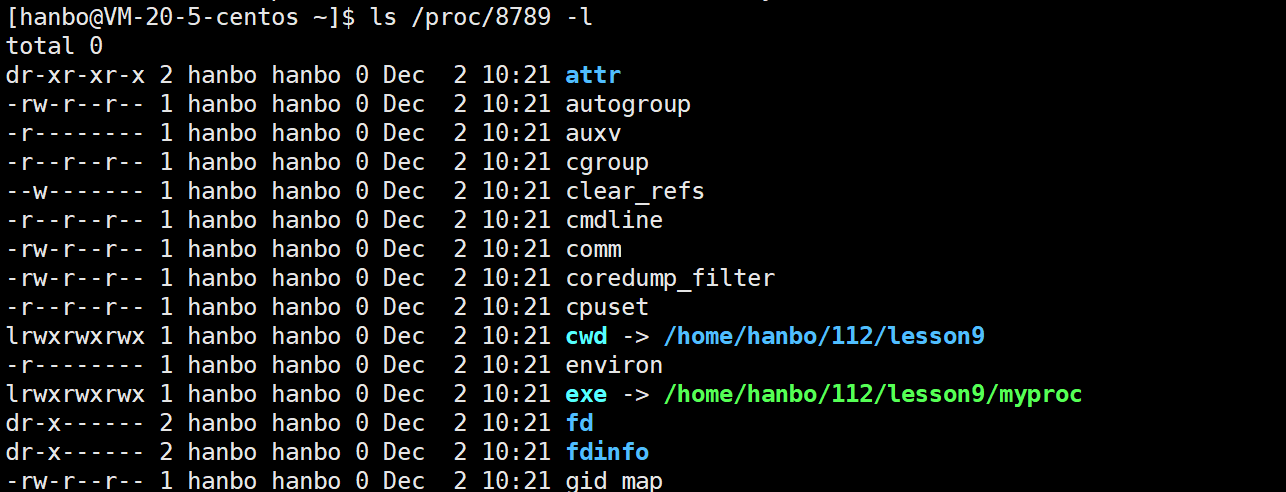This screenshot has width=1286, height=492.
Task: Click the fd directory name
Action: coord(579,423)
